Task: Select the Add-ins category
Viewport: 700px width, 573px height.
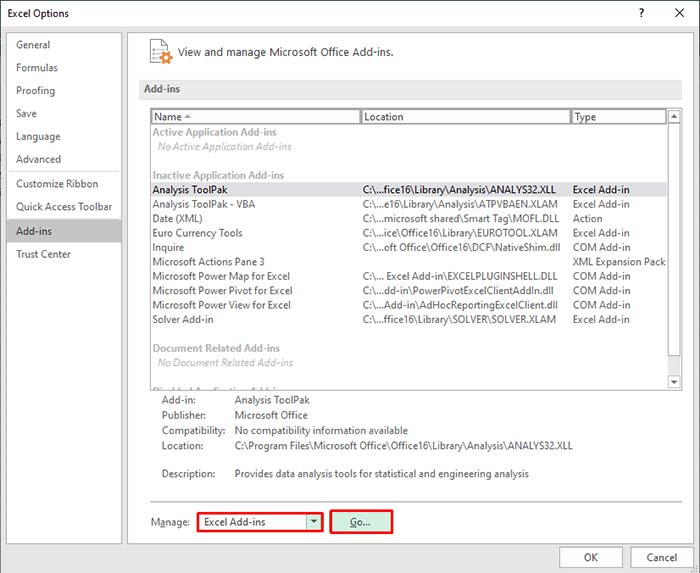Action: pyautogui.click(x=64, y=231)
